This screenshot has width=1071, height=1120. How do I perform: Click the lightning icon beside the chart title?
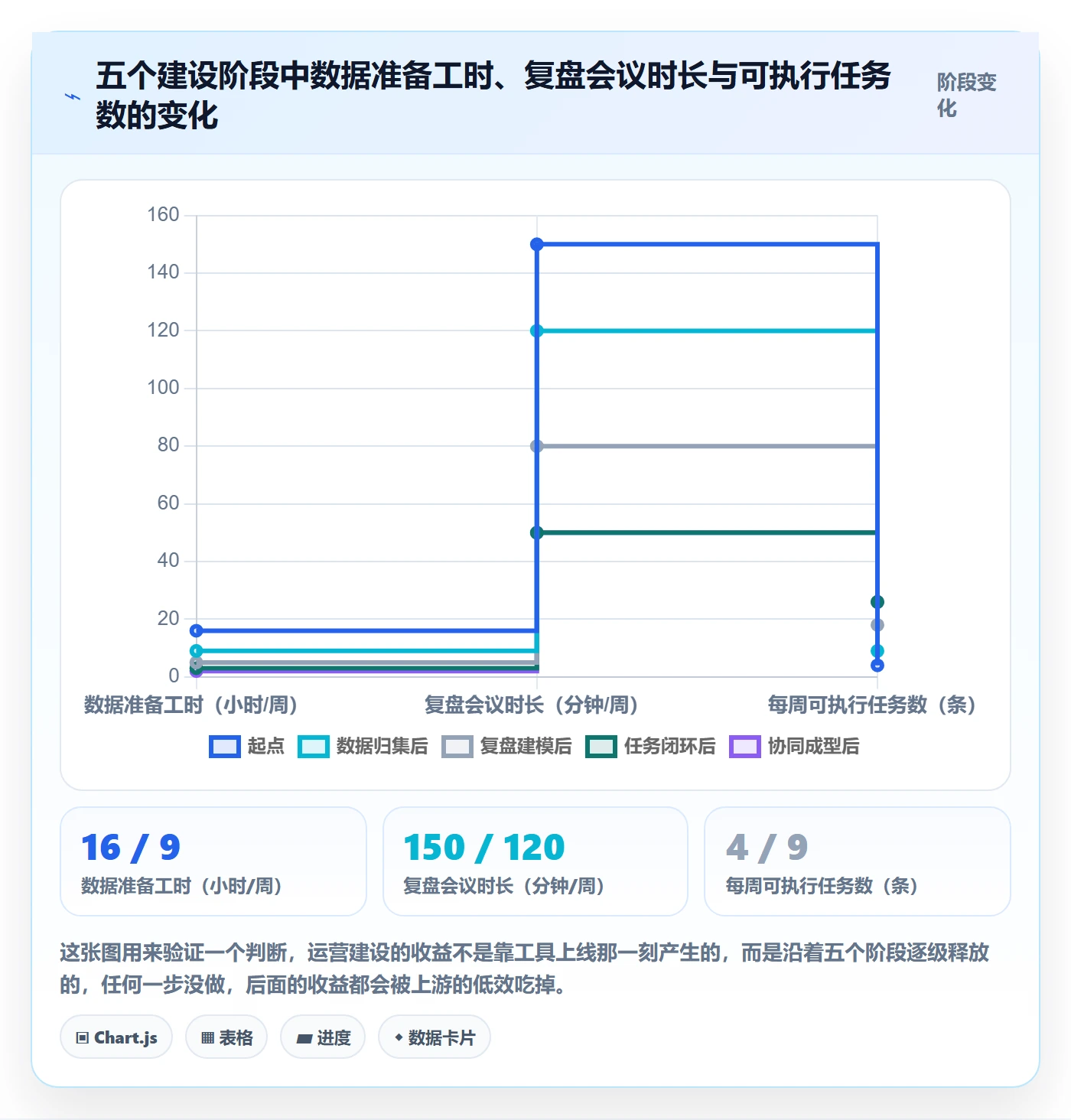[73, 96]
